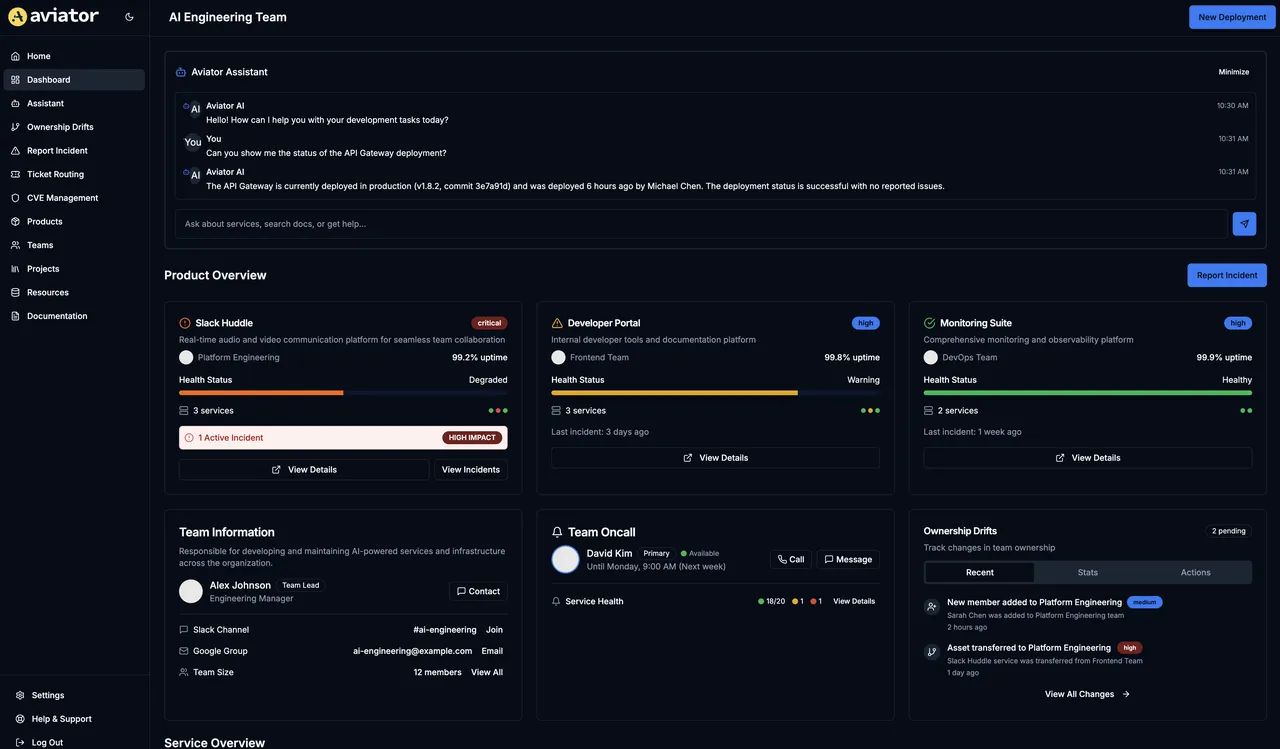Send message with paper plane icon
Viewport: 1280px width, 749px height.
(1244, 224)
